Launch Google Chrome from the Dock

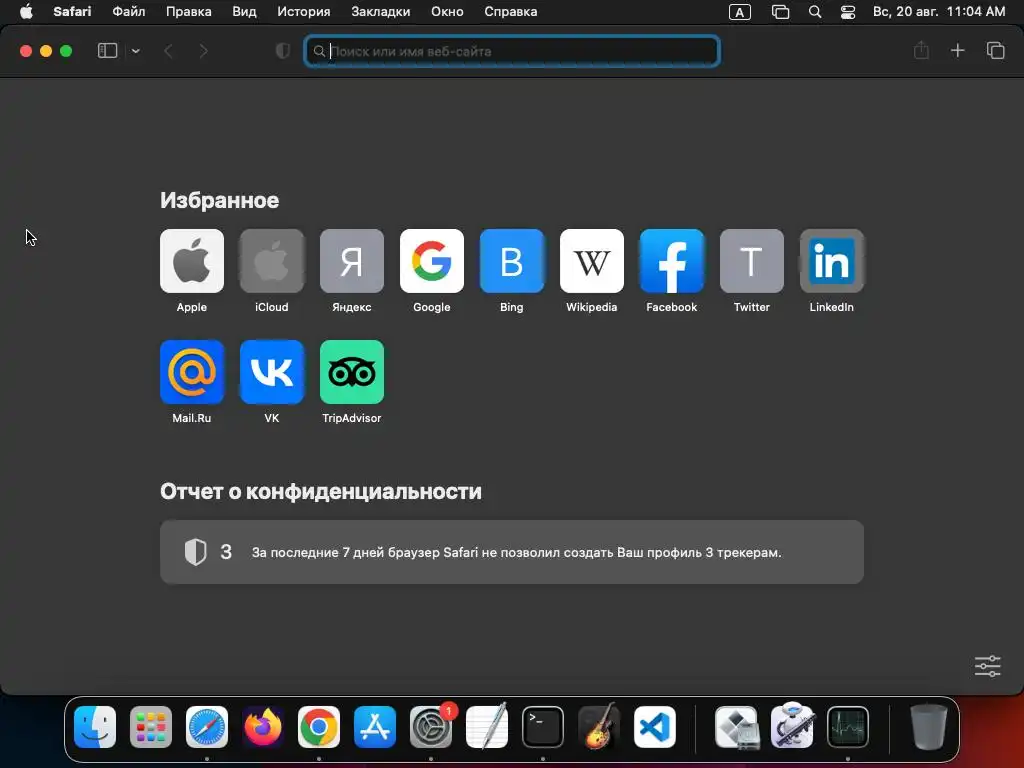pos(319,727)
